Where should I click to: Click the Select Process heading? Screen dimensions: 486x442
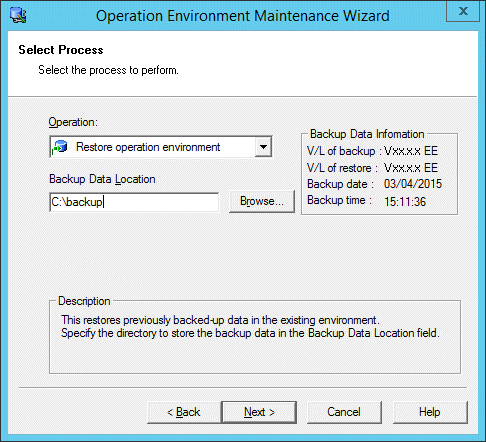(x=61, y=50)
